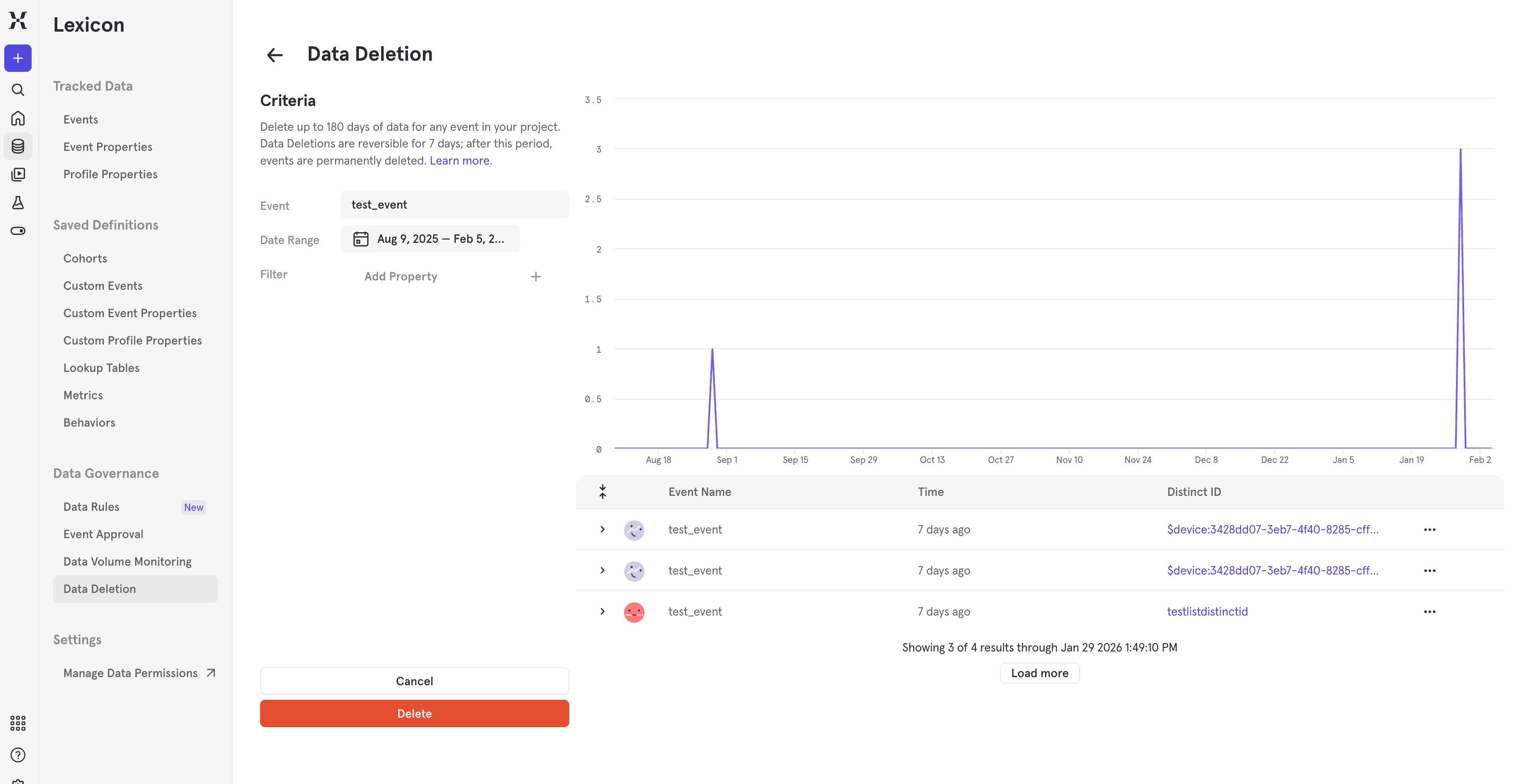Open the Date Range picker
Viewport: 1527px width, 784px height.
click(430, 239)
